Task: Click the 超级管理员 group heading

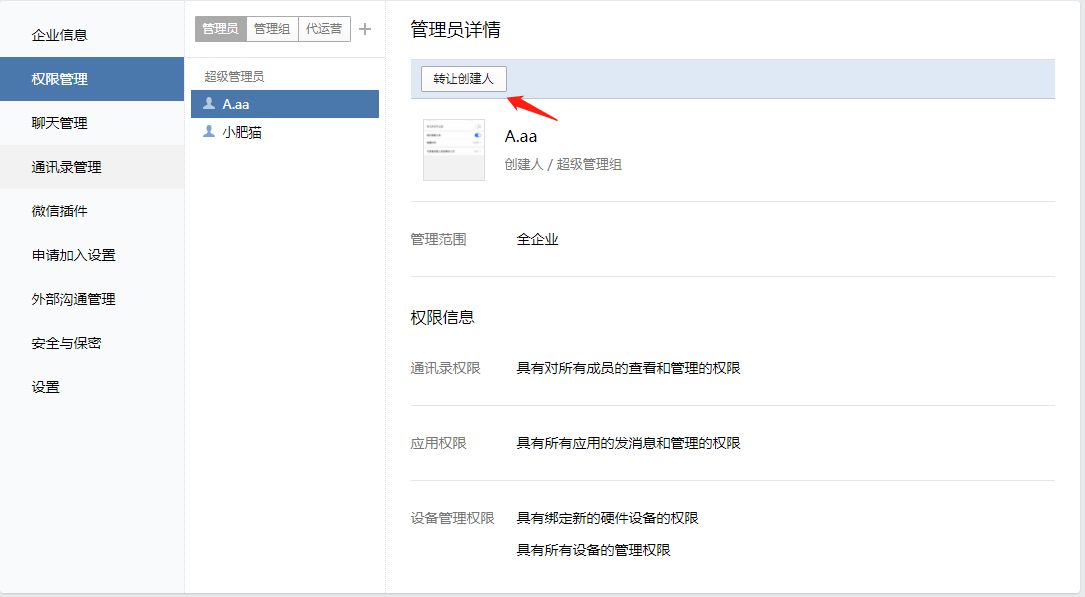Action: coord(234,77)
